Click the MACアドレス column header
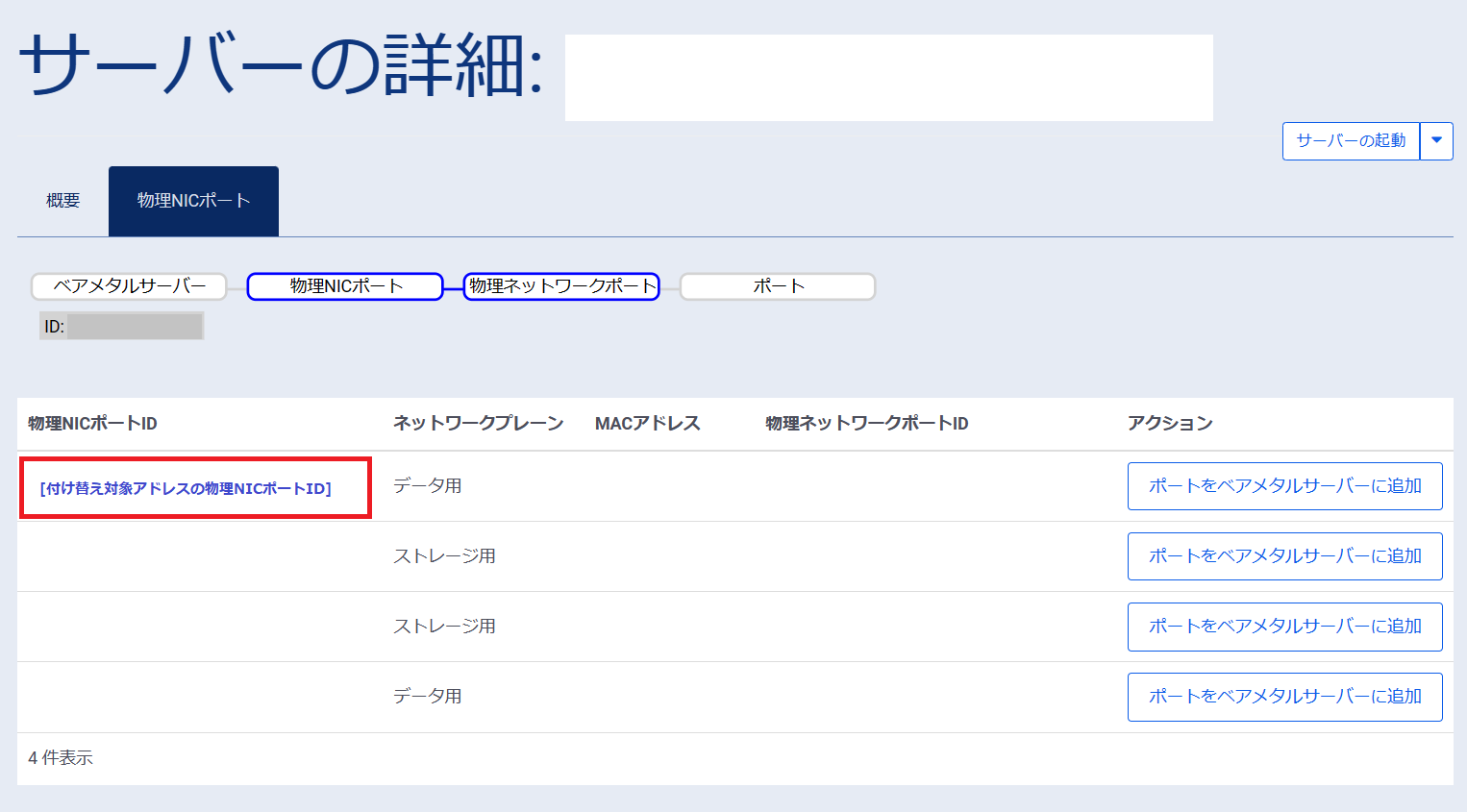 (x=647, y=424)
